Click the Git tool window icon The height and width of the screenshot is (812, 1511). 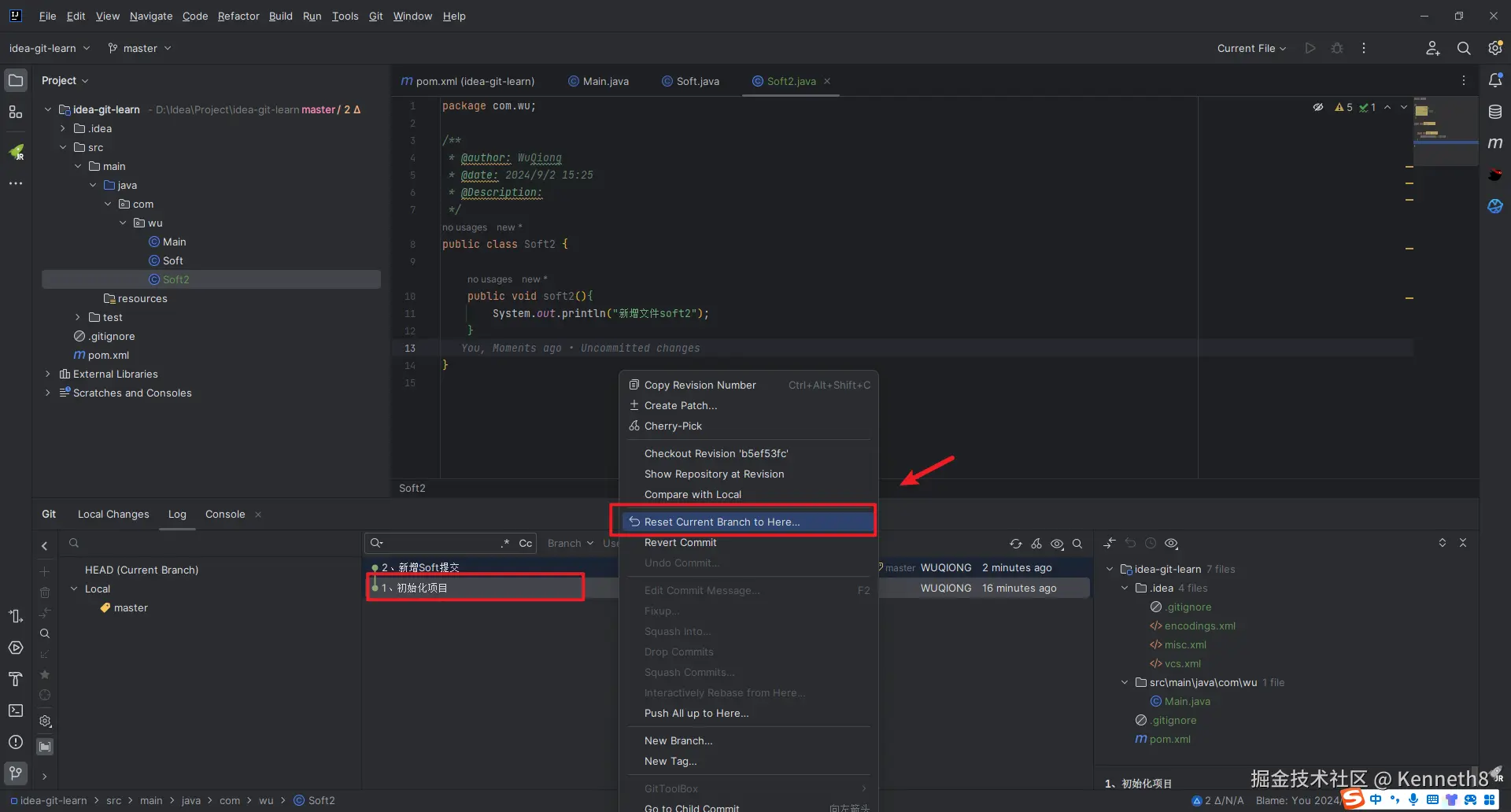point(16,773)
